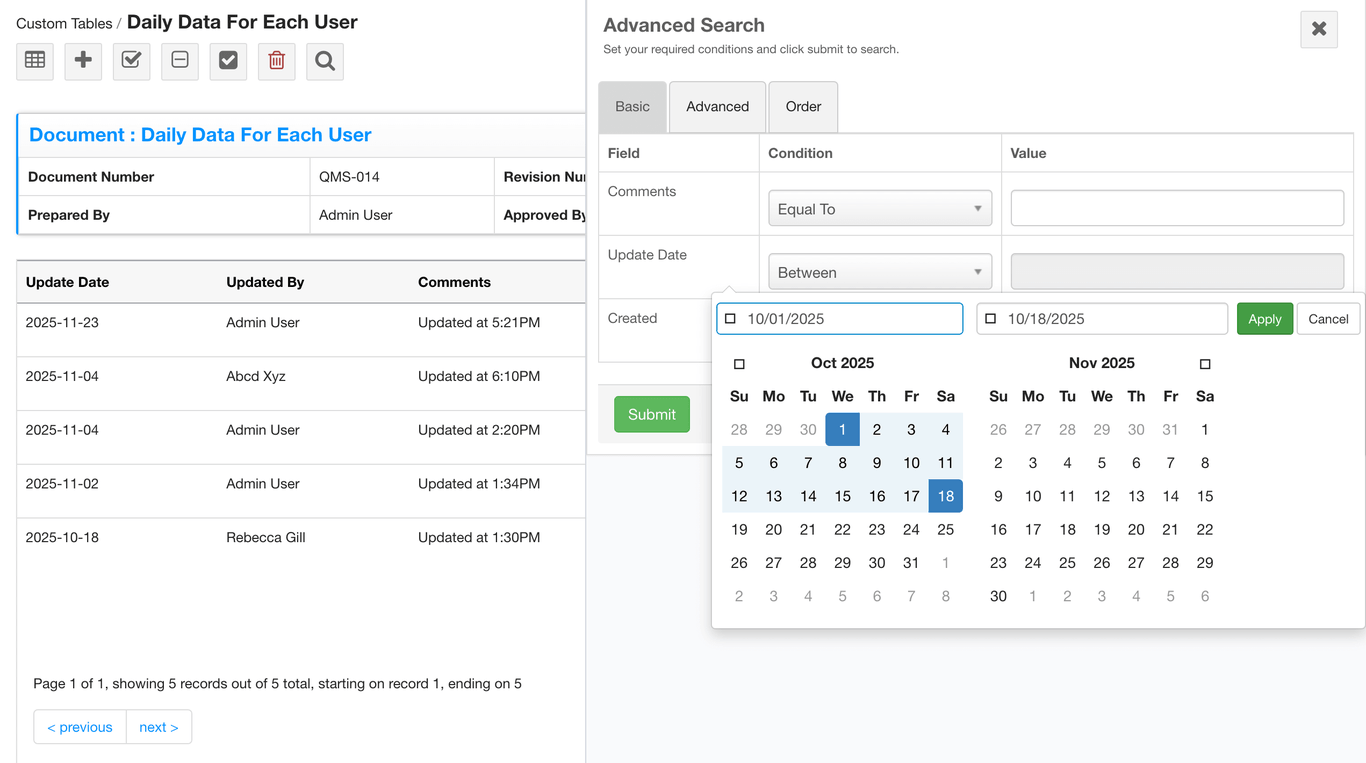Screen dimensions: 1366x763
Task: Pick the highlighted end date October 18
Action: coord(946,496)
